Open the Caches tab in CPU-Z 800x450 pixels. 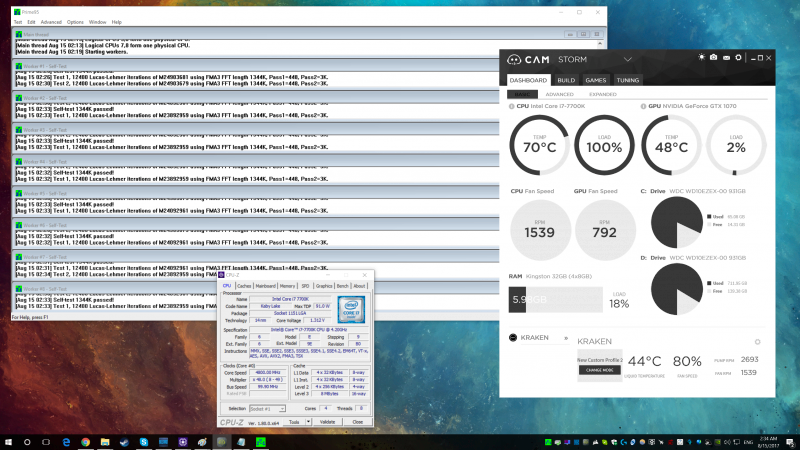244,286
